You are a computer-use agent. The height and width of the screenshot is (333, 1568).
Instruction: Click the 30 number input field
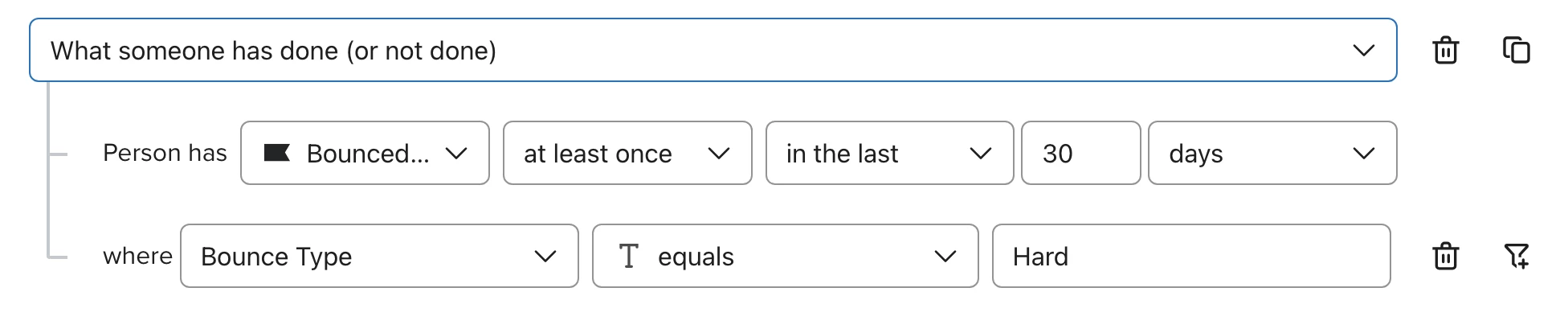[1080, 153]
